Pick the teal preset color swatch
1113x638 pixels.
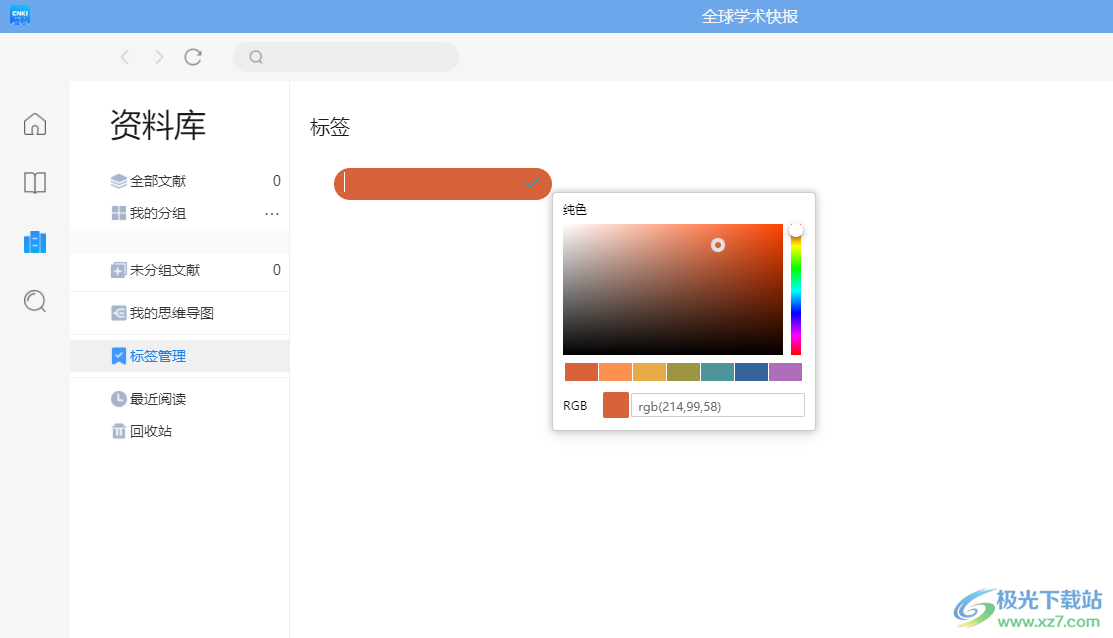coord(717,371)
